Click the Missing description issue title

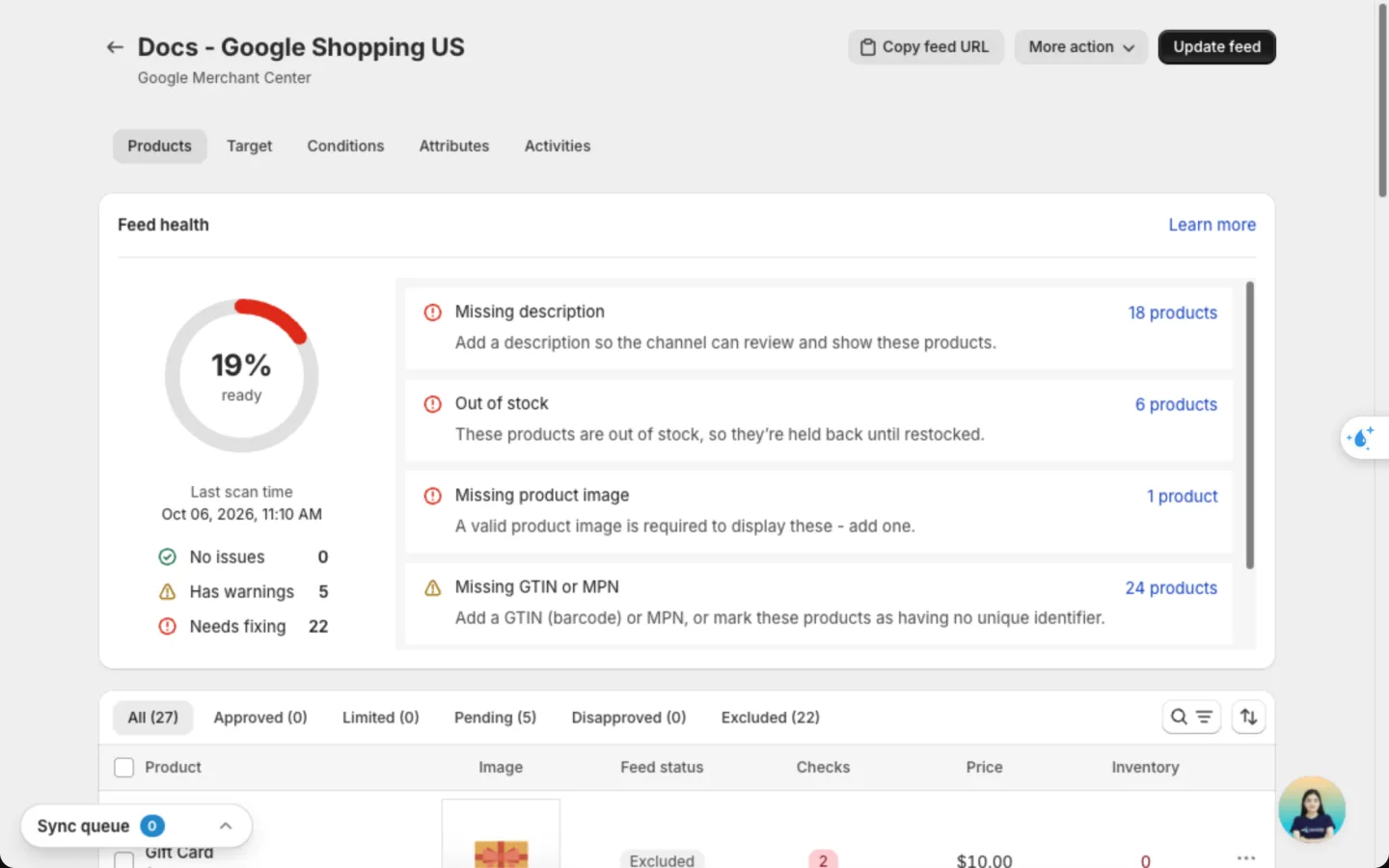click(x=530, y=312)
